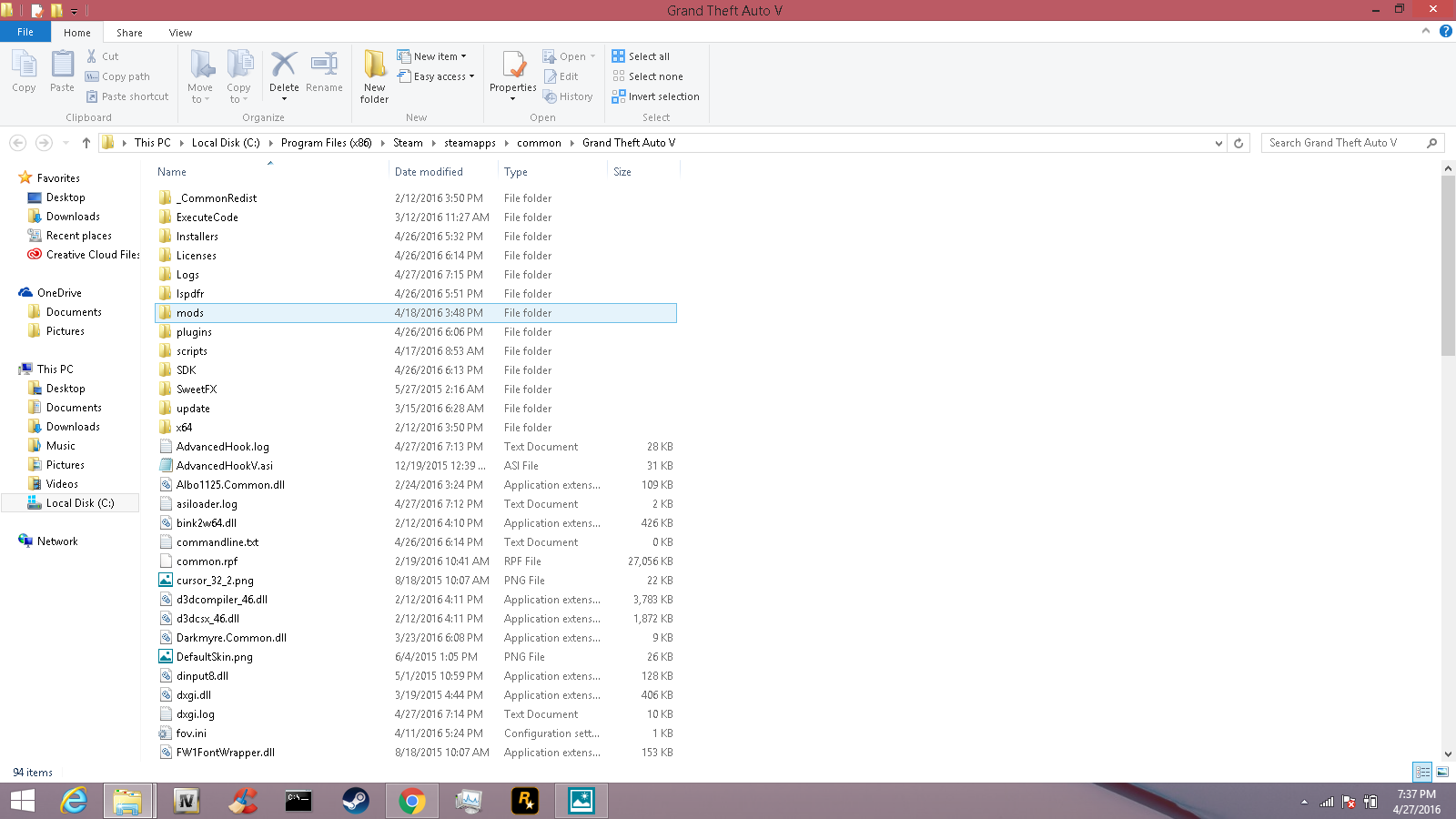
Task: Open Internet Explorer from the taskbar
Action: click(x=73, y=801)
